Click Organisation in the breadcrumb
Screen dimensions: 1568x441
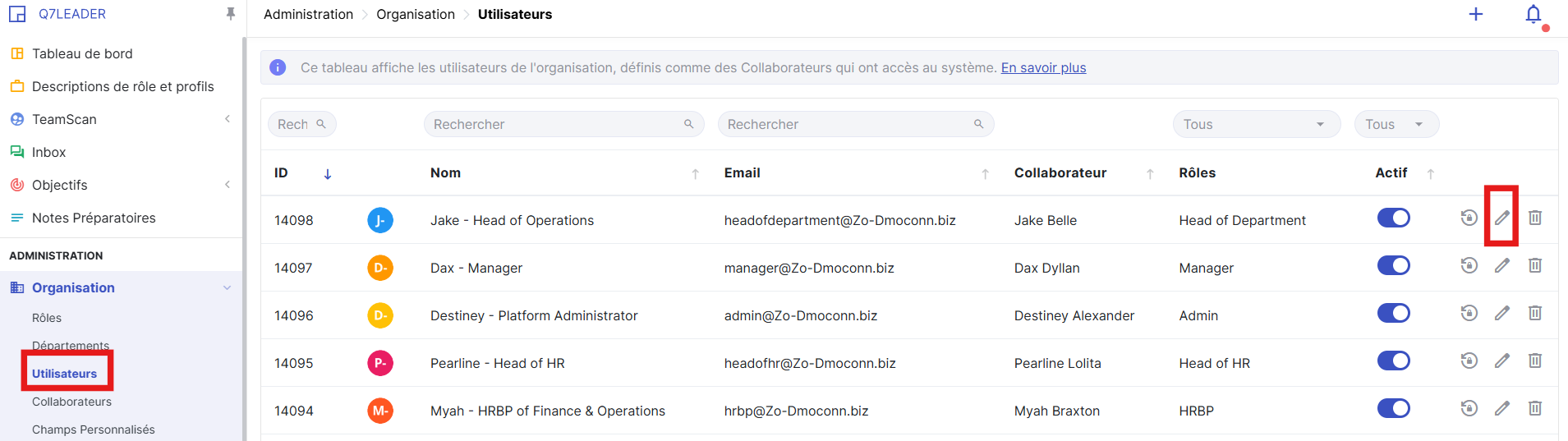click(415, 14)
